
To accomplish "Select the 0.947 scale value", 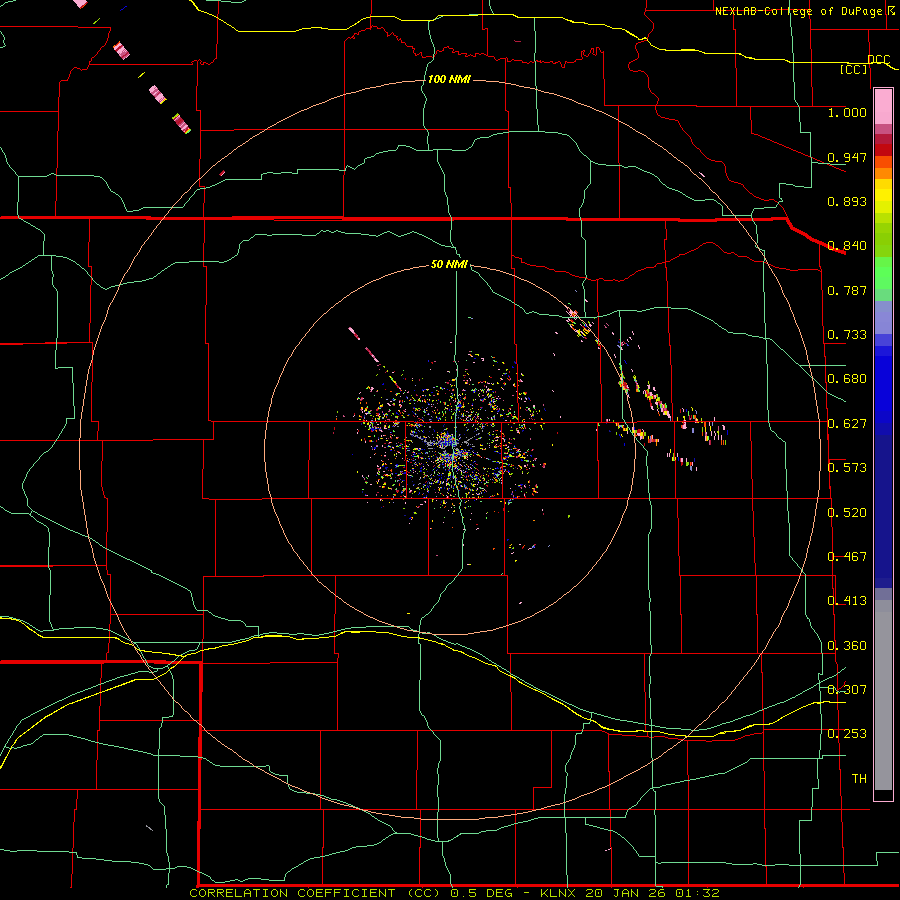I will point(847,157).
